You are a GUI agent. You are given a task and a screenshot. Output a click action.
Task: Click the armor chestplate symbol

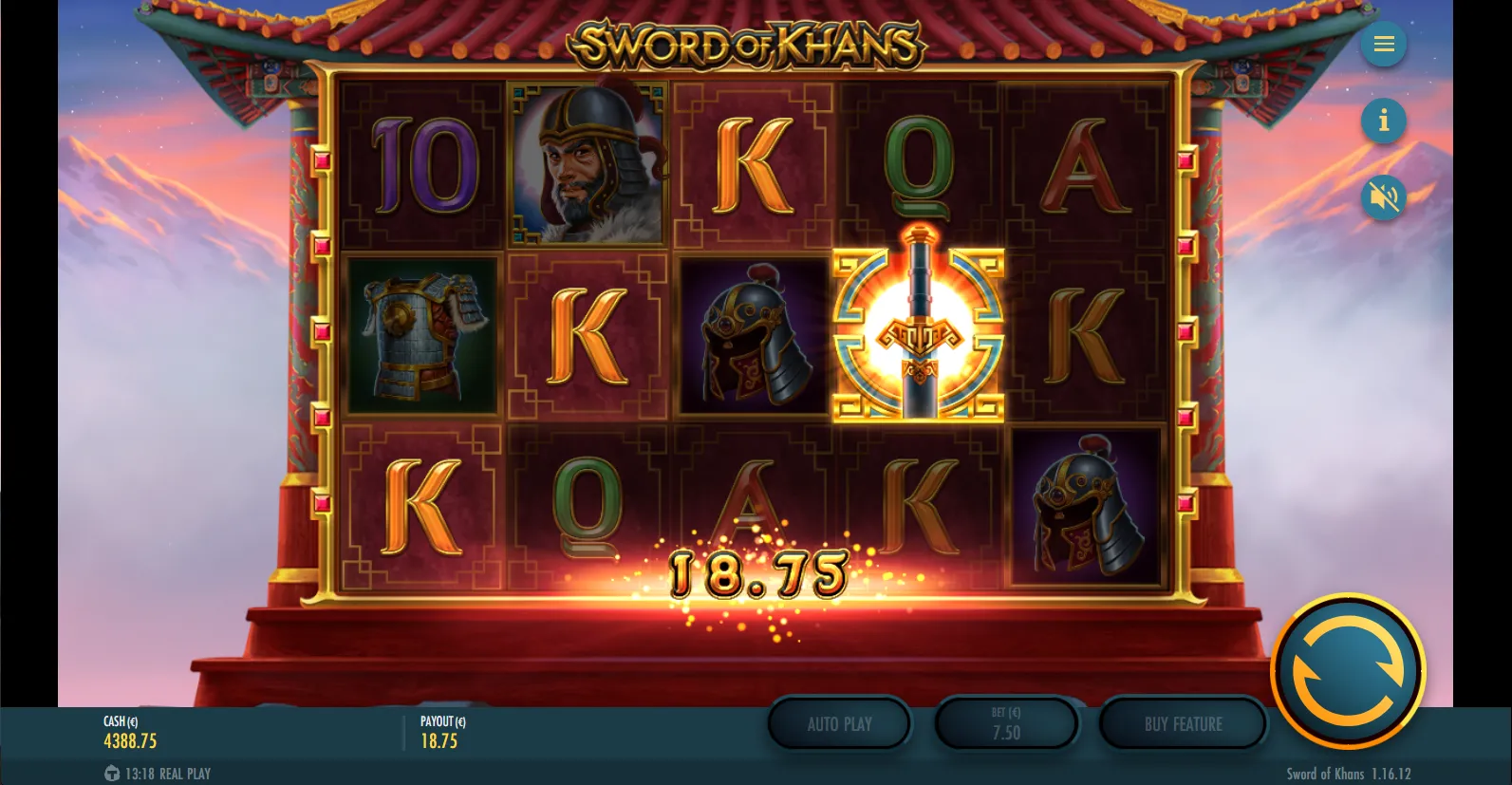(x=422, y=335)
